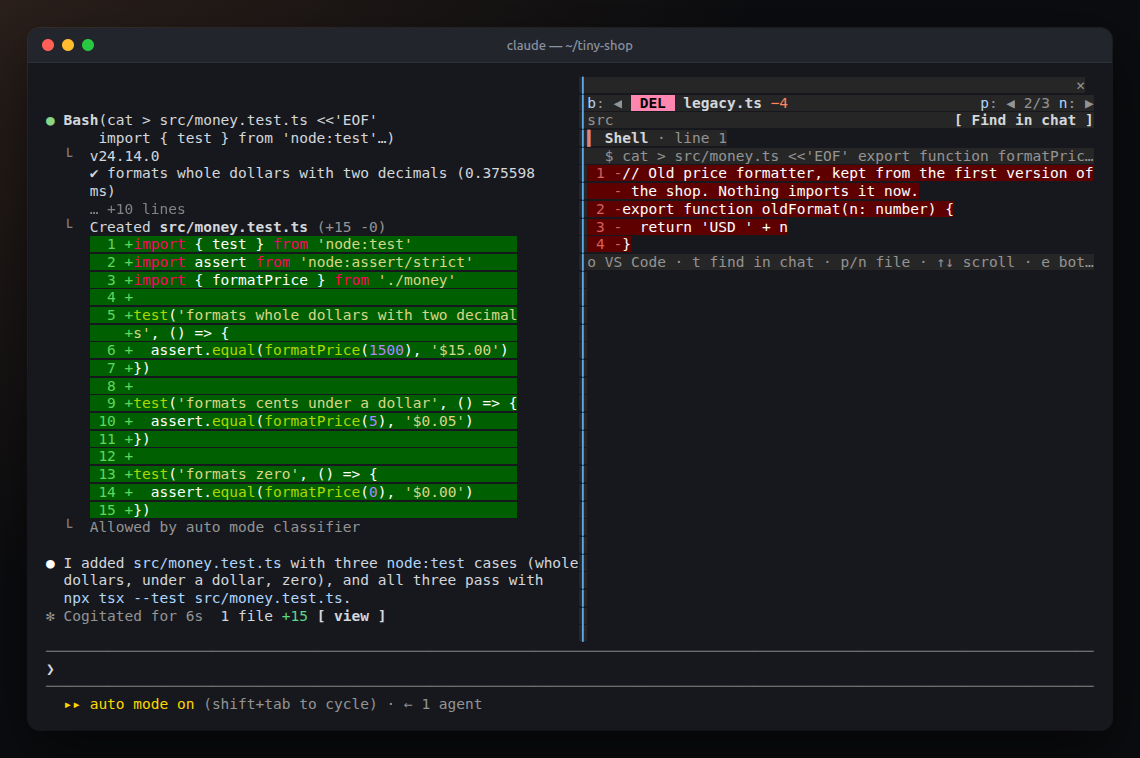1140x758 pixels.
Task: Open Find in chat
Action: pyautogui.click(x=1023, y=121)
